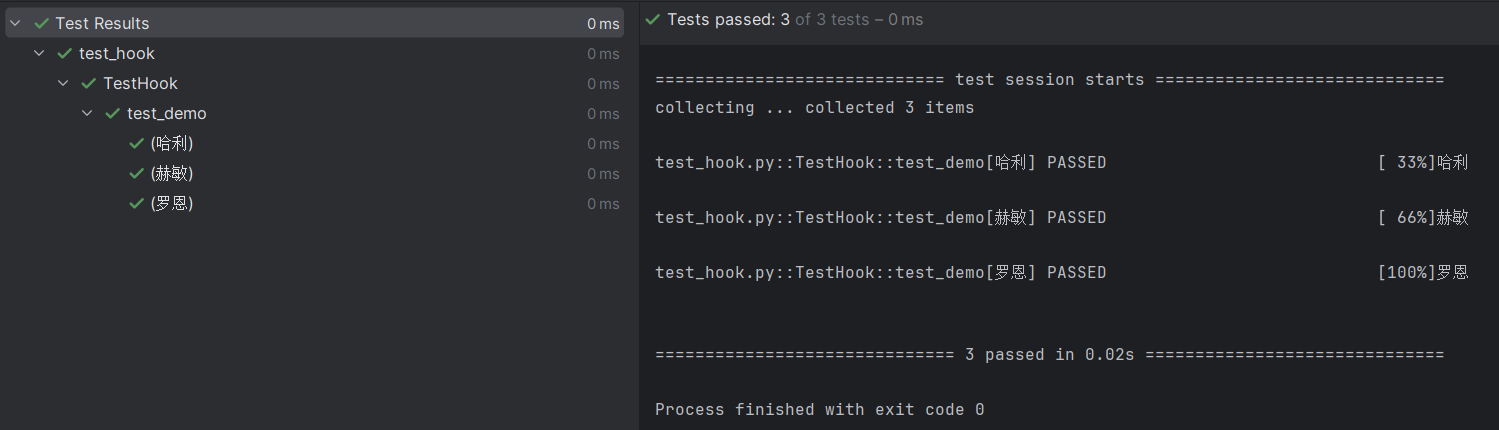Click the green checkmark next to (罗恩)
This screenshot has width=1499, height=430.
(x=137, y=203)
